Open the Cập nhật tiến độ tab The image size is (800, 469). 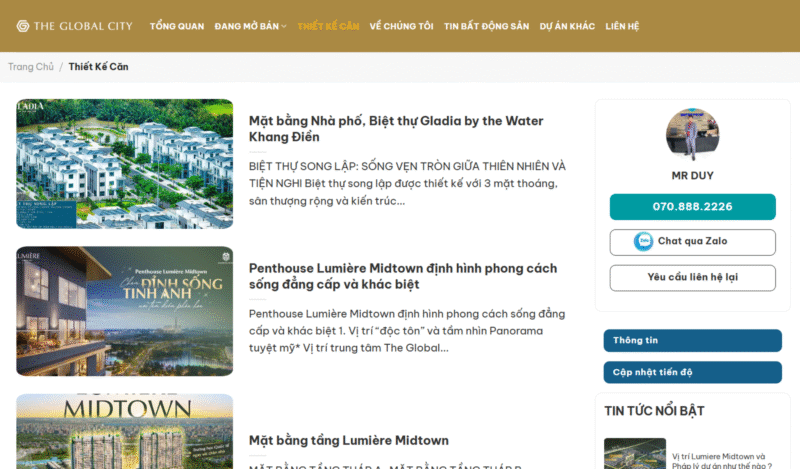pos(692,372)
